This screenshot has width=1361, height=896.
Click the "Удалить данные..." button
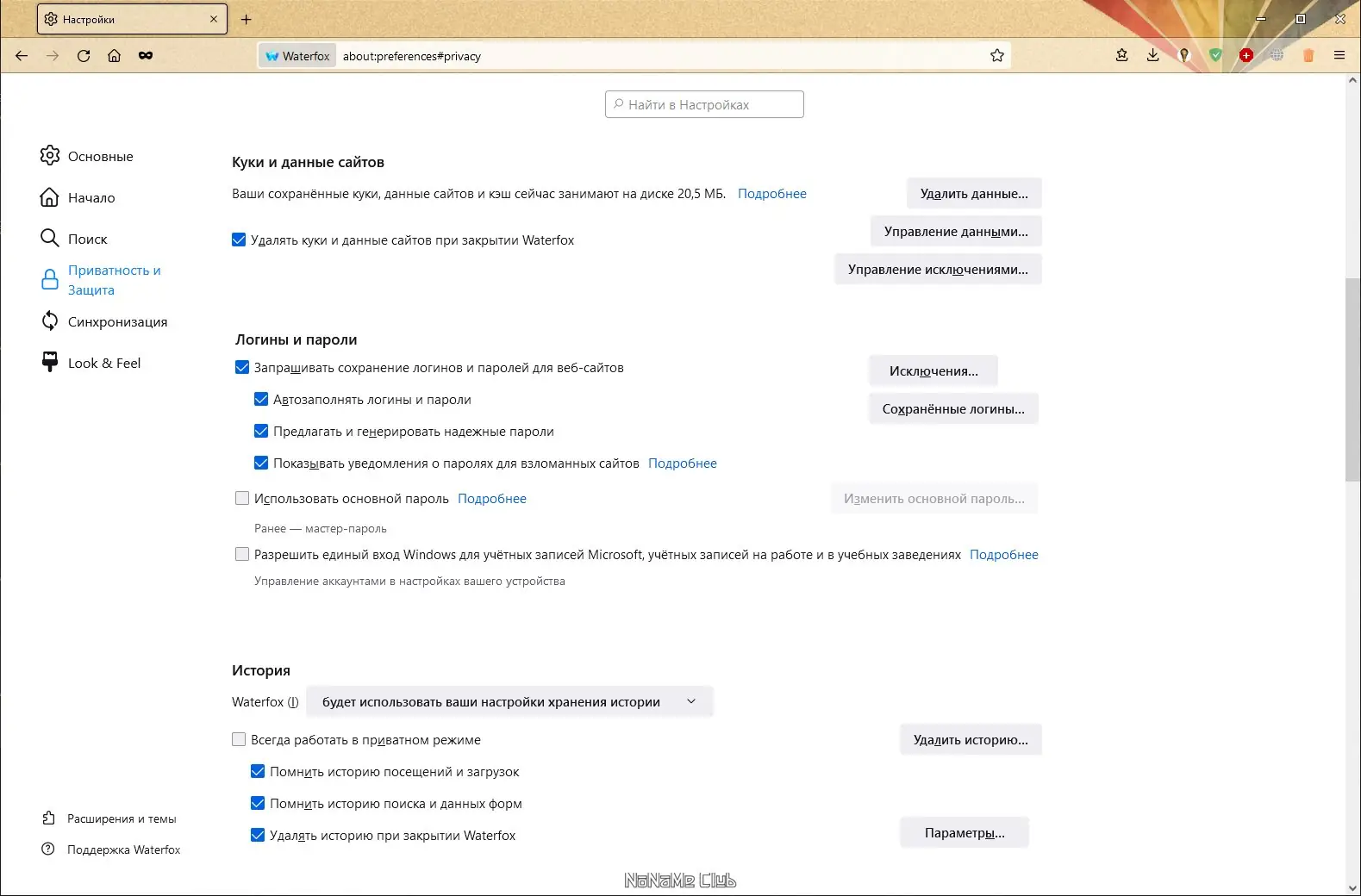(x=974, y=194)
